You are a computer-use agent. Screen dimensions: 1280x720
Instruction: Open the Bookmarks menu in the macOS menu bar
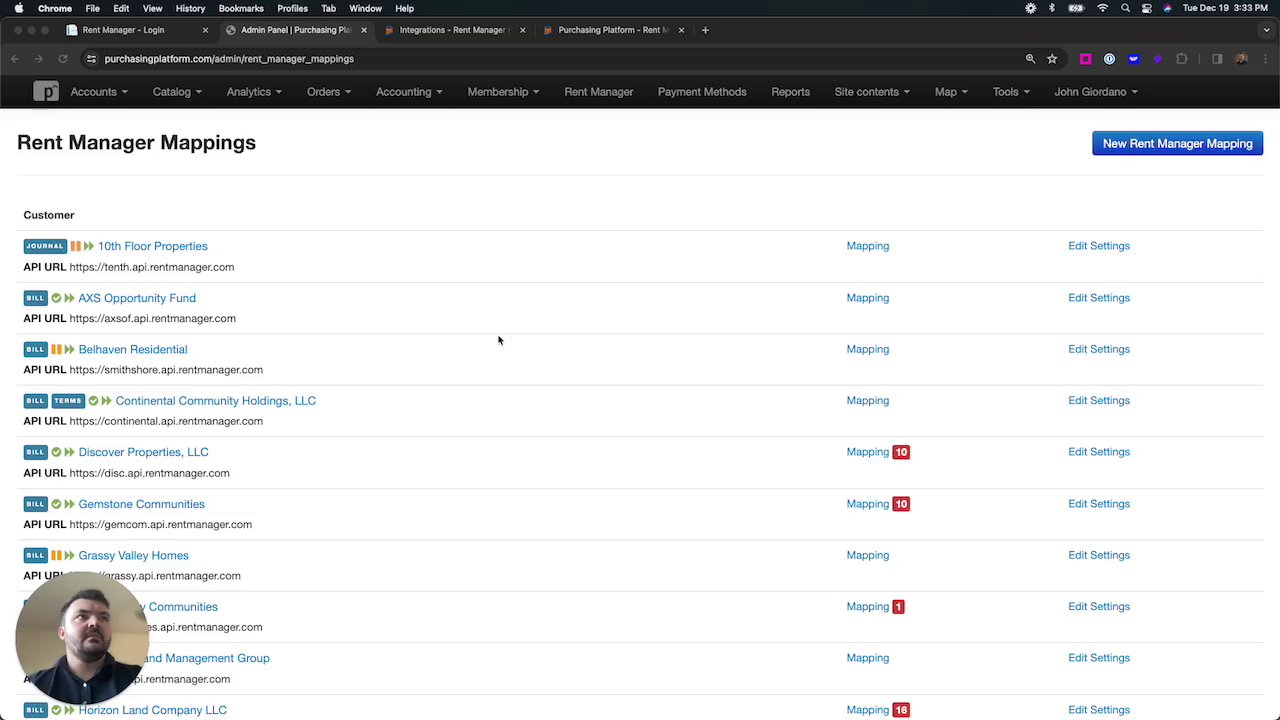pos(241,8)
